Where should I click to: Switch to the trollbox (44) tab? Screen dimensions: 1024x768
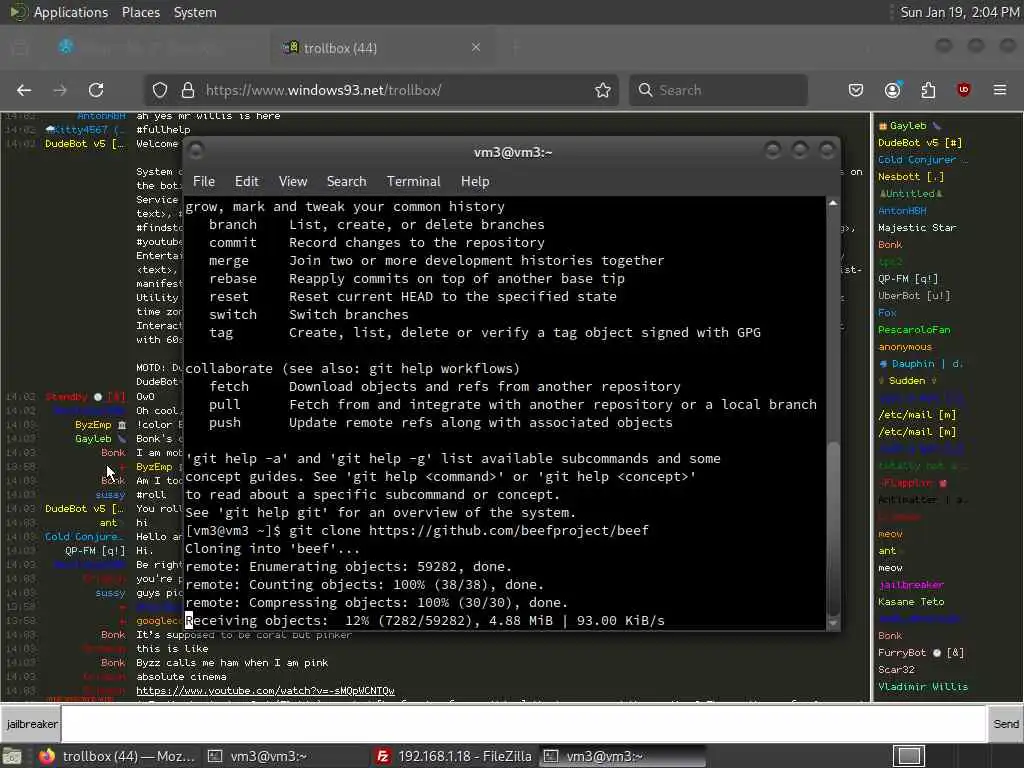[x=382, y=48]
